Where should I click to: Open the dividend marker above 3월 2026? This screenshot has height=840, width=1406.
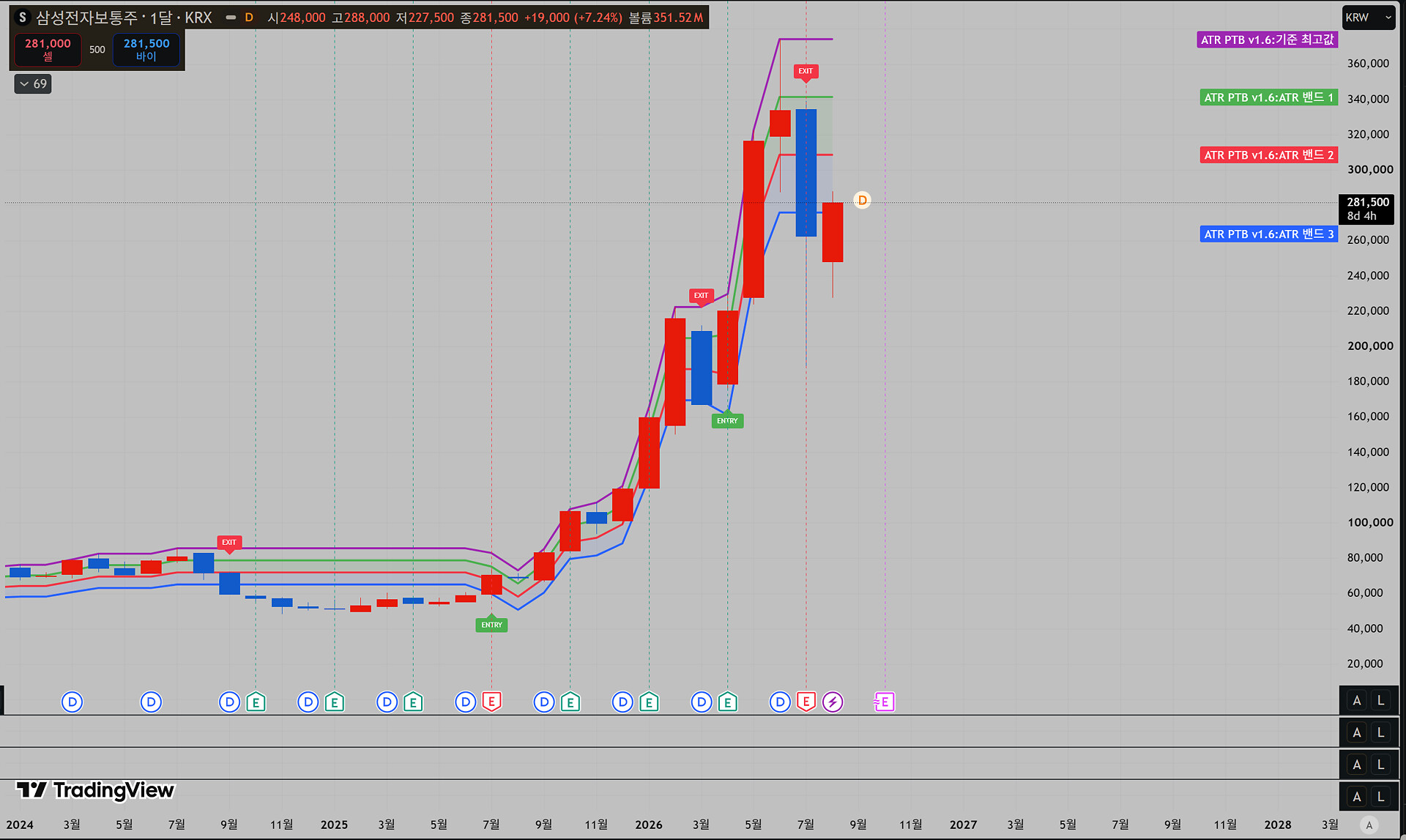702,702
